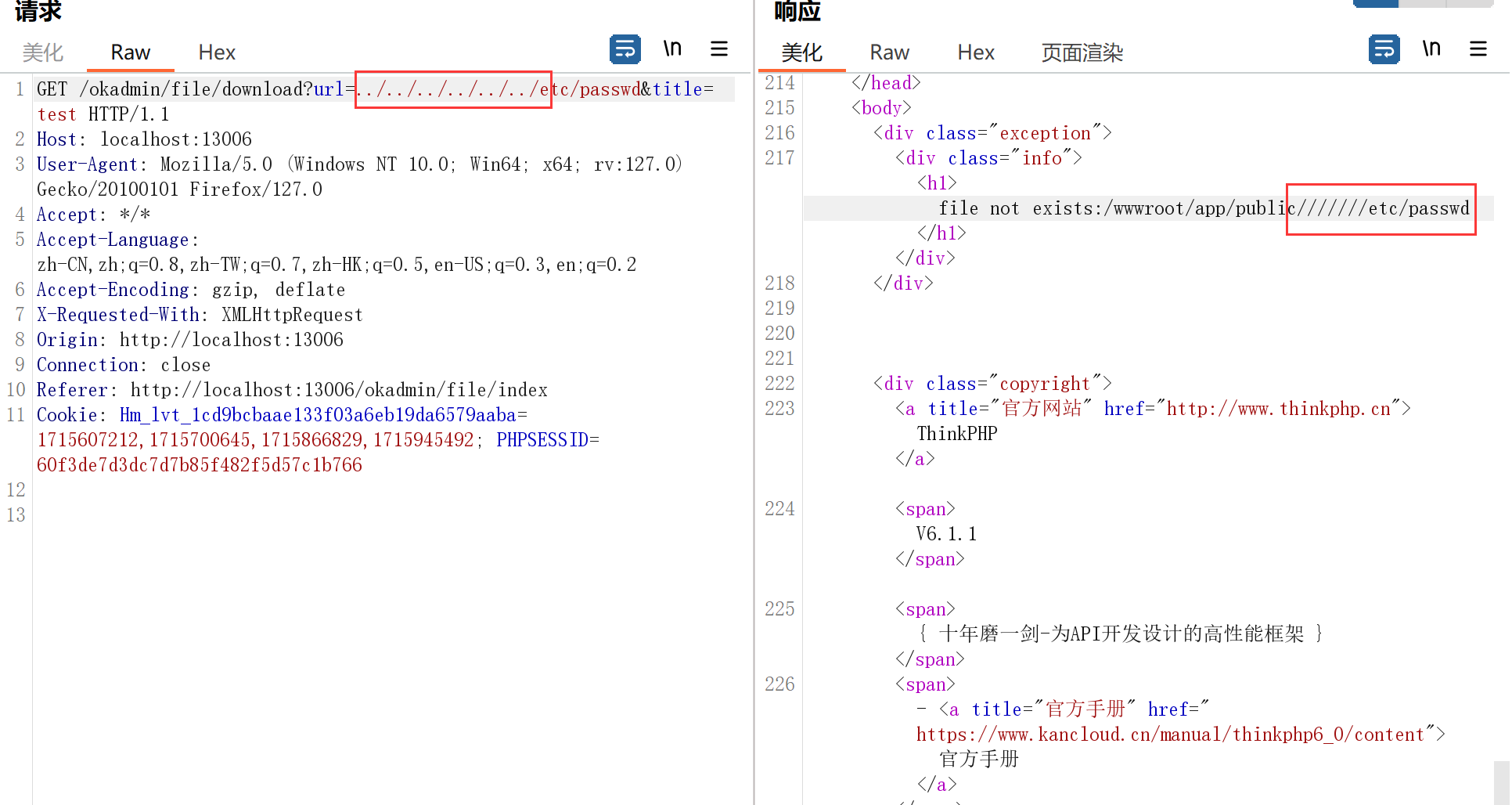
Task: Click the User-Agent header line
Action: point(360,164)
